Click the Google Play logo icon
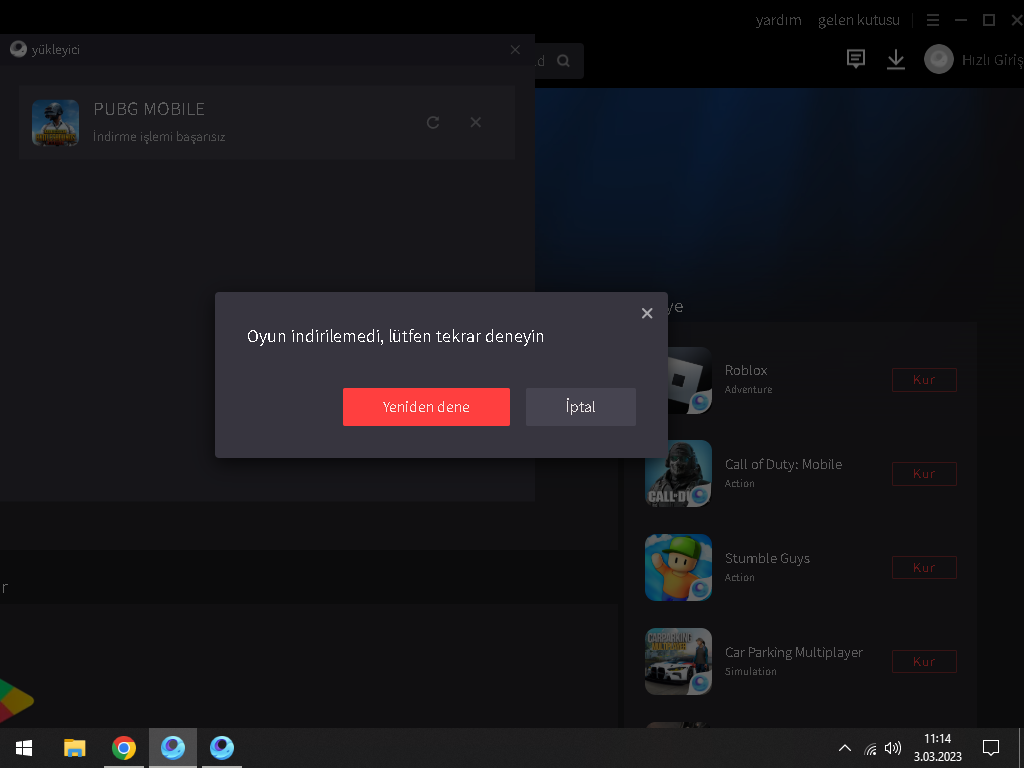Viewport: 1024px width, 768px height. click(x=16, y=700)
